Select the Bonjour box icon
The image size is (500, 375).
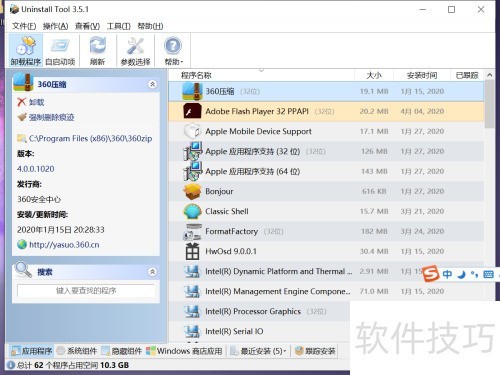pyautogui.click(x=192, y=191)
